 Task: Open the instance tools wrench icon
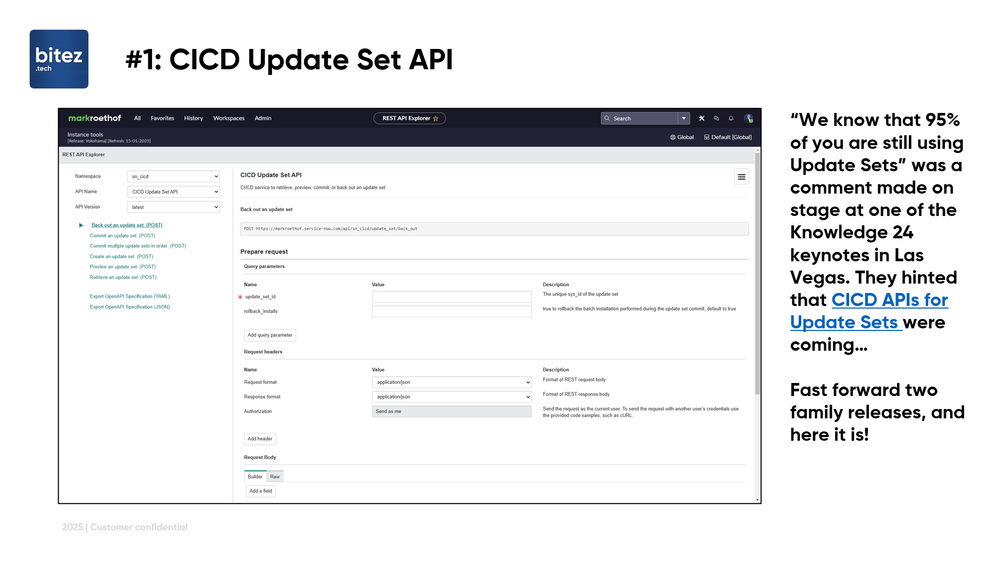(701, 119)
